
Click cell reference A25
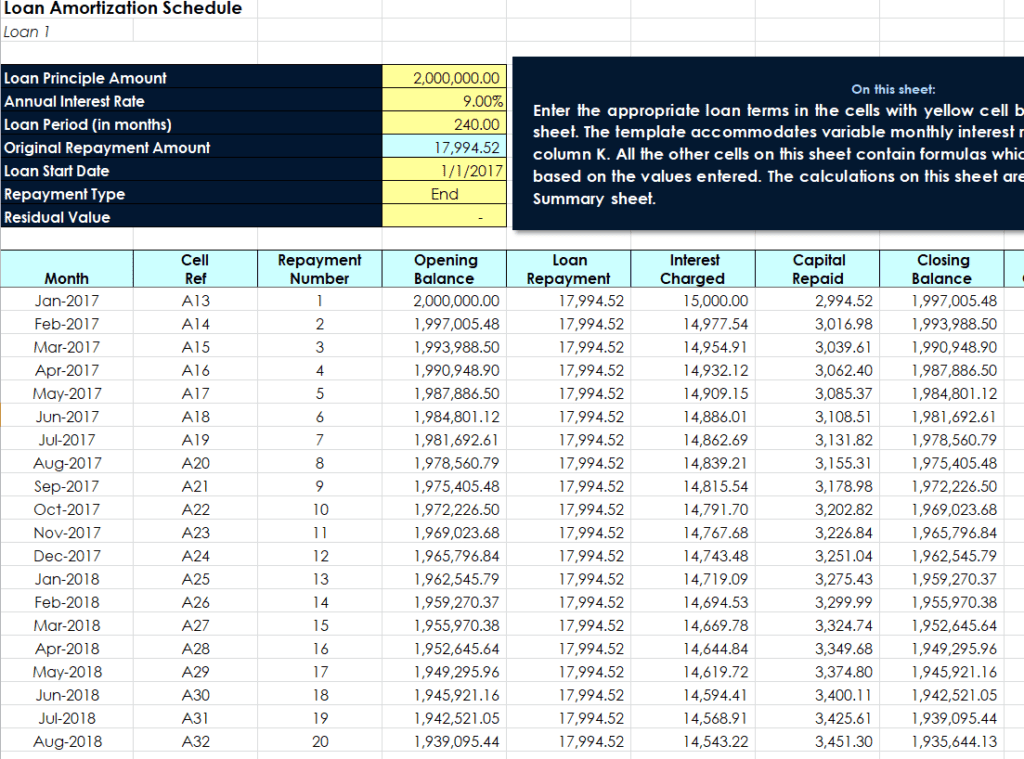[x=195, y=579]
